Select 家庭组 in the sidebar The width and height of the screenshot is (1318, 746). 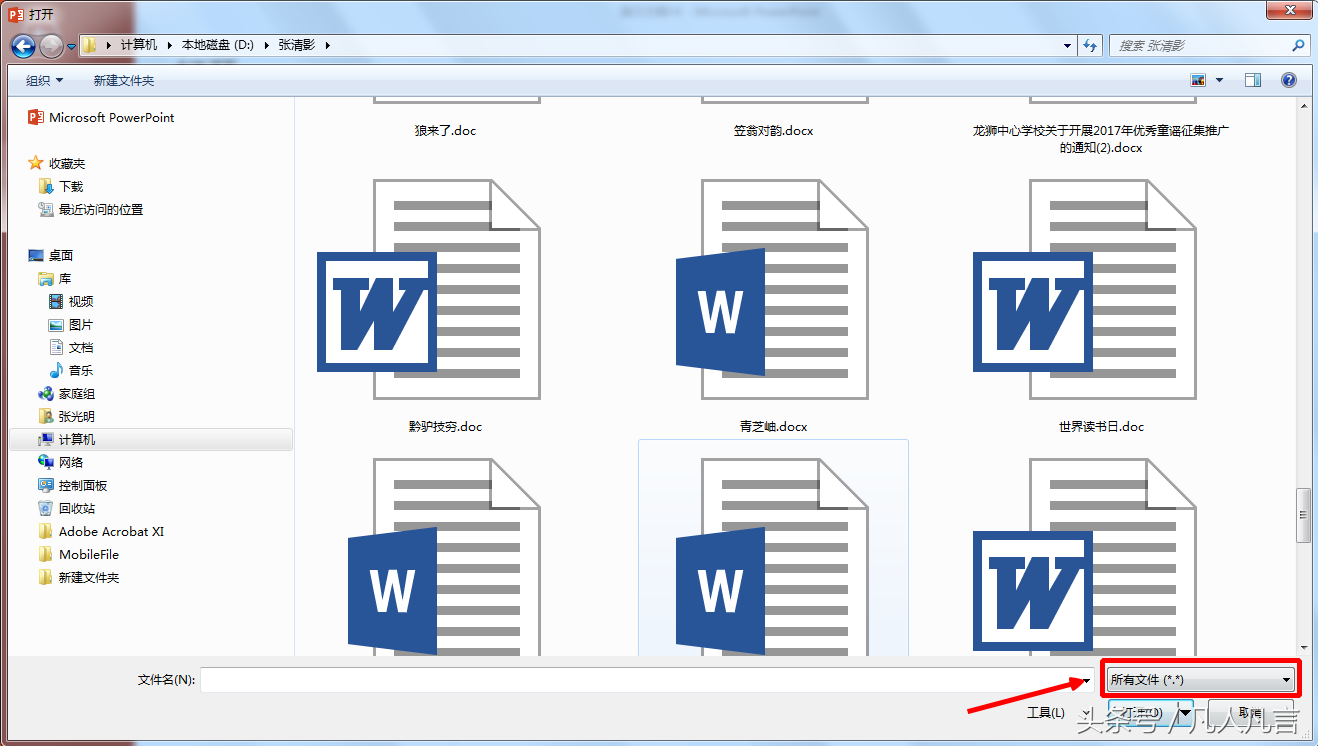point(67,393)
